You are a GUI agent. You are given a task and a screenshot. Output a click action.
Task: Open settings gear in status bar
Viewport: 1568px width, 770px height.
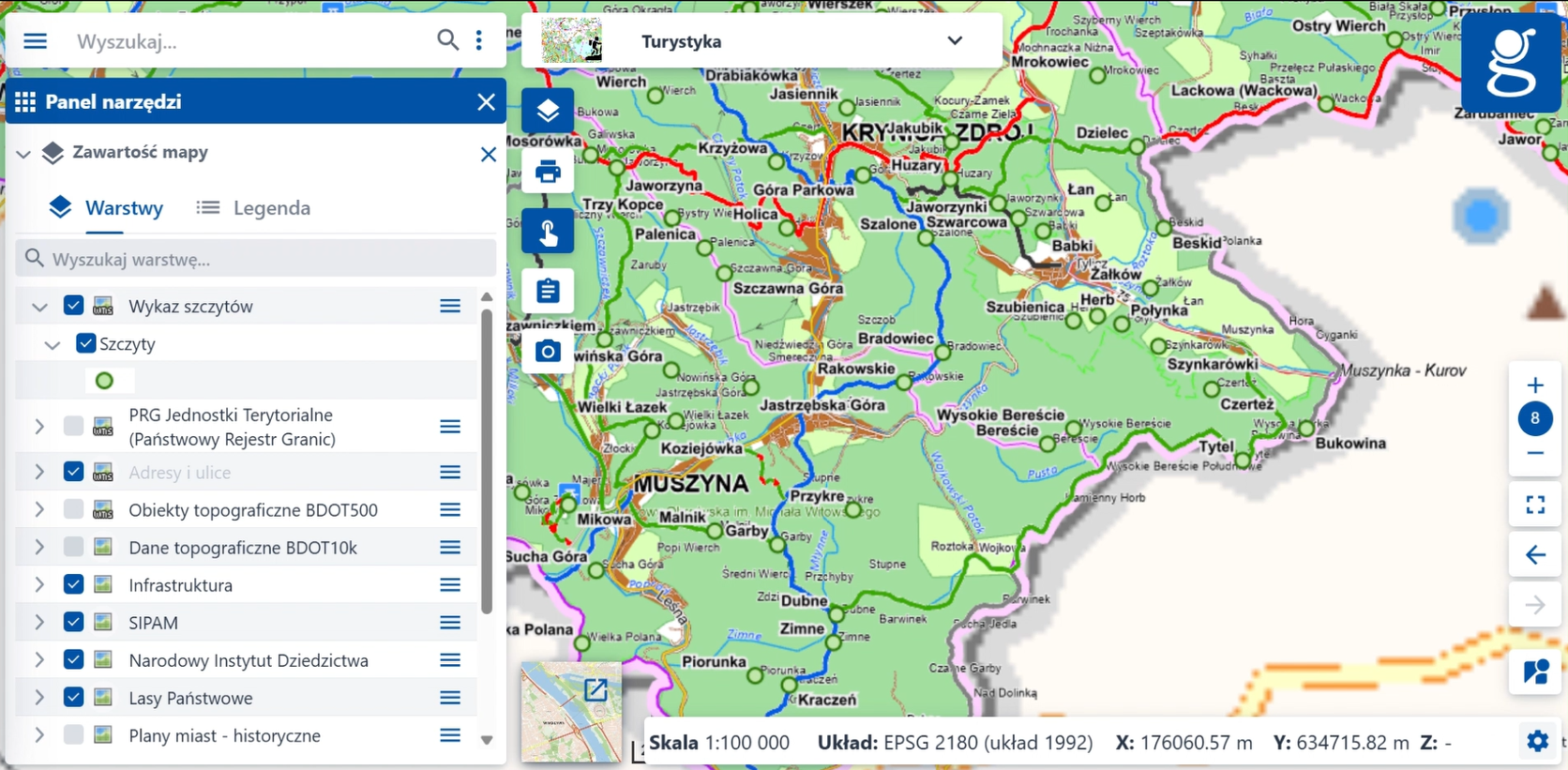point(1537,742)
